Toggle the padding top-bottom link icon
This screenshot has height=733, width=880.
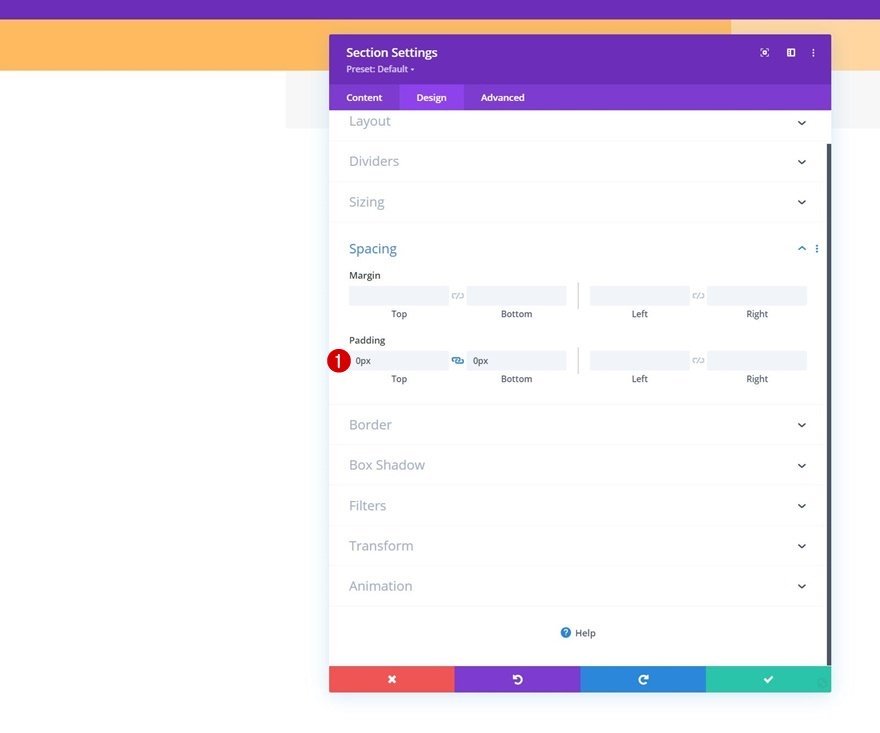(457, 360)
